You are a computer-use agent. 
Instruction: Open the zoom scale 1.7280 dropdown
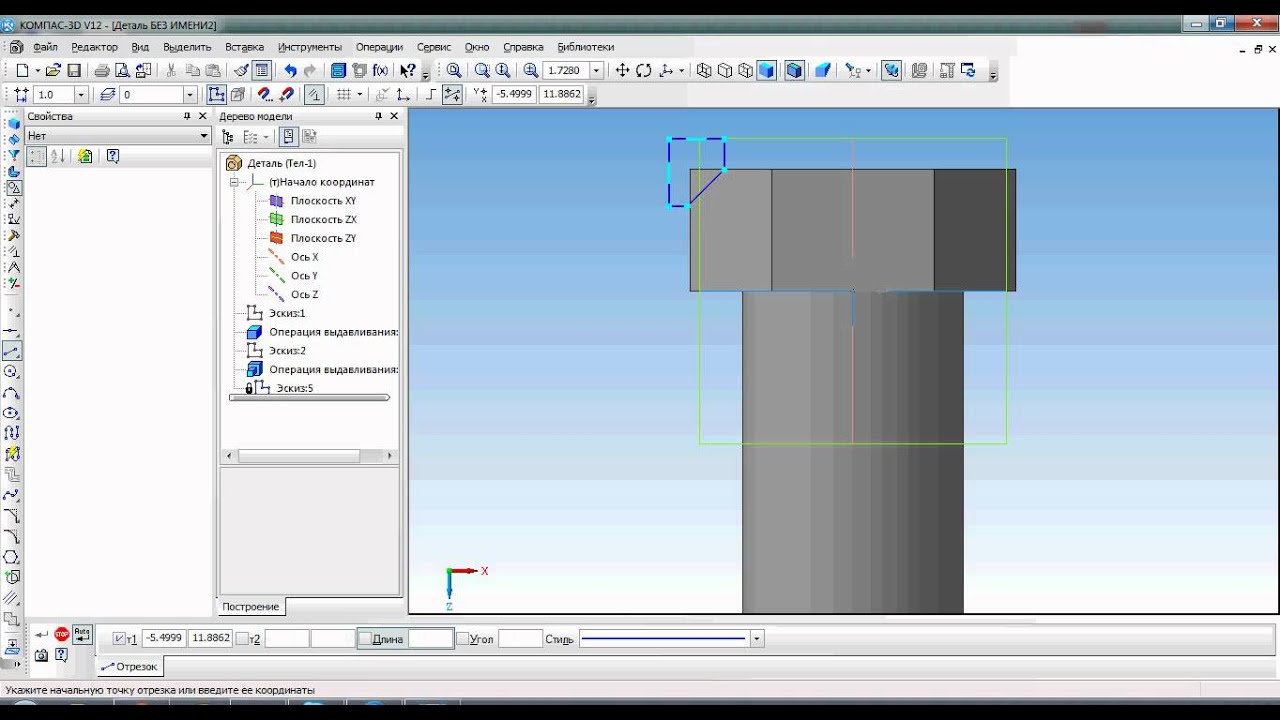[x=597, y=70]
